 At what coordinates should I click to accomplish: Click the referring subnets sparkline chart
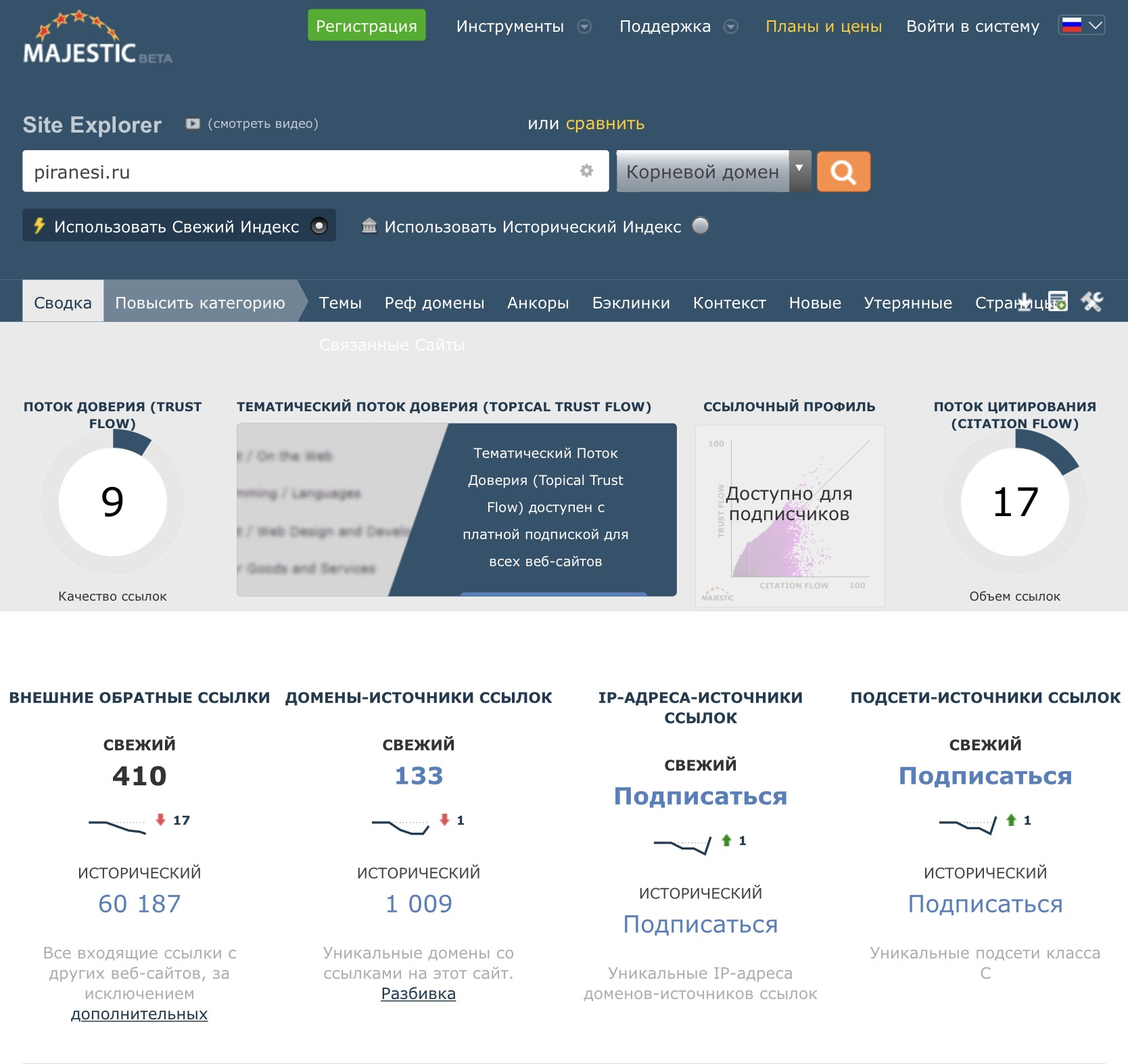pos(968,826)
